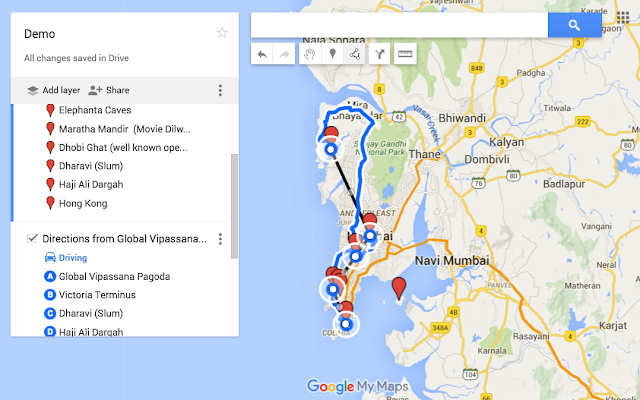The image size is (640, 400).
Task: Select the hand pan tool
Action: (x=310, y=54)
